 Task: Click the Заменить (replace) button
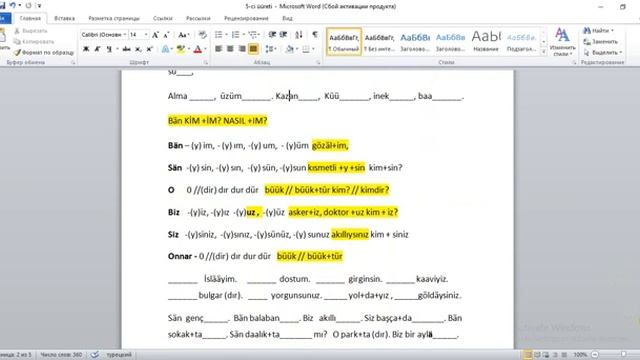[x=600, y=42]
